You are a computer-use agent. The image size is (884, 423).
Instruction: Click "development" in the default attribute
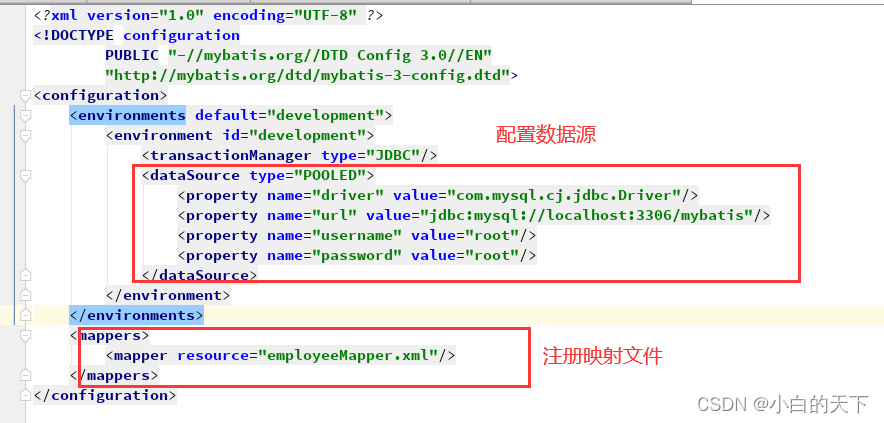[x=325, y=116]
